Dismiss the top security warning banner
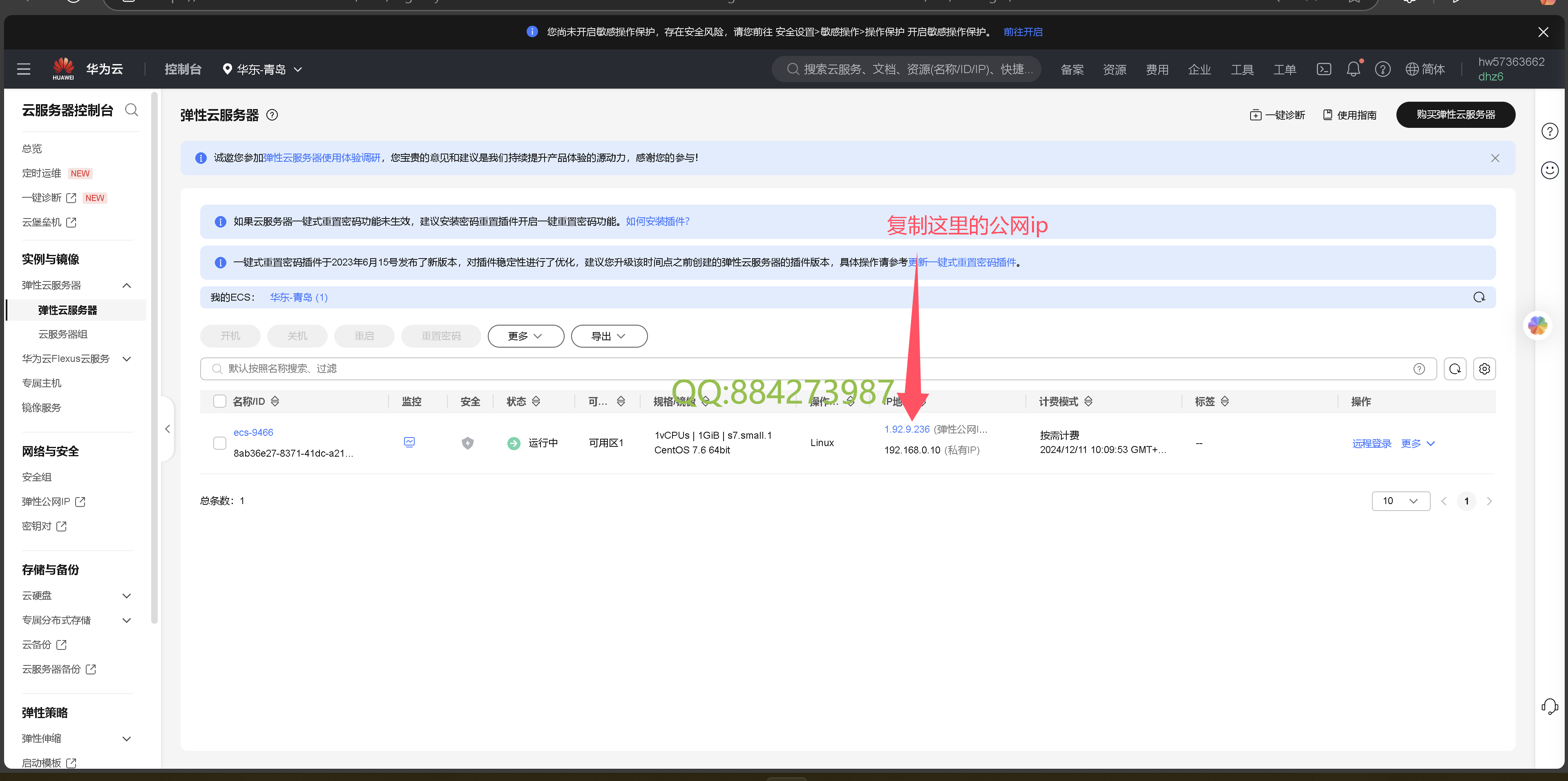This screenshot has width=1568, height=781. click(1543, 32)
